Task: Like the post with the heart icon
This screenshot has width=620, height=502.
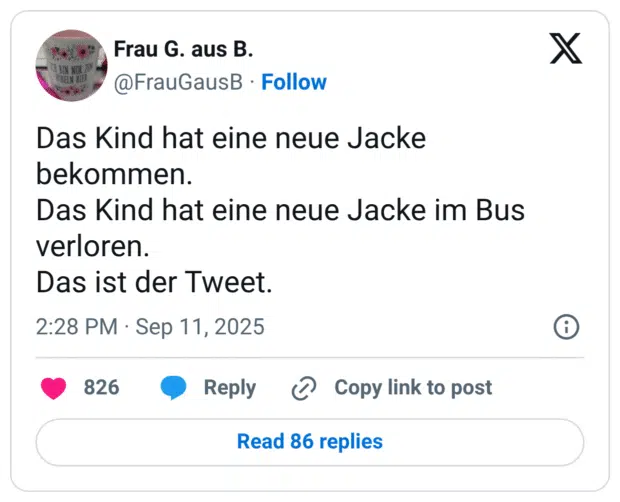Action: click(x=53, y=388)
